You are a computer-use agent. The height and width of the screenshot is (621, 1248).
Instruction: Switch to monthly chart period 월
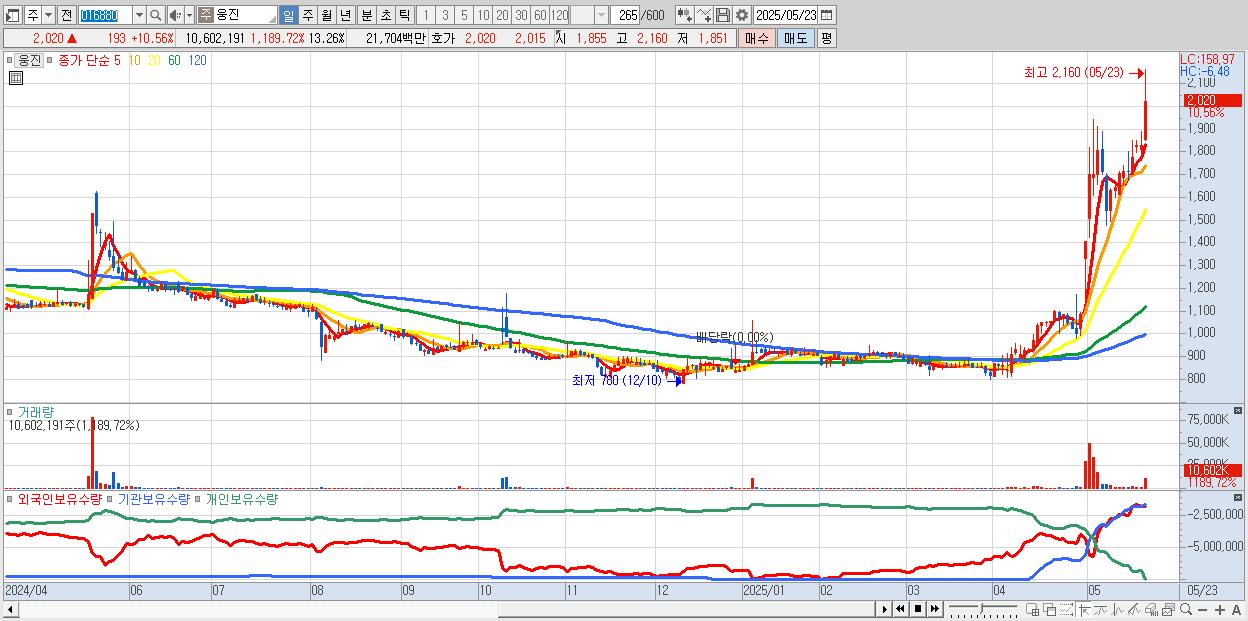point(326,15)
